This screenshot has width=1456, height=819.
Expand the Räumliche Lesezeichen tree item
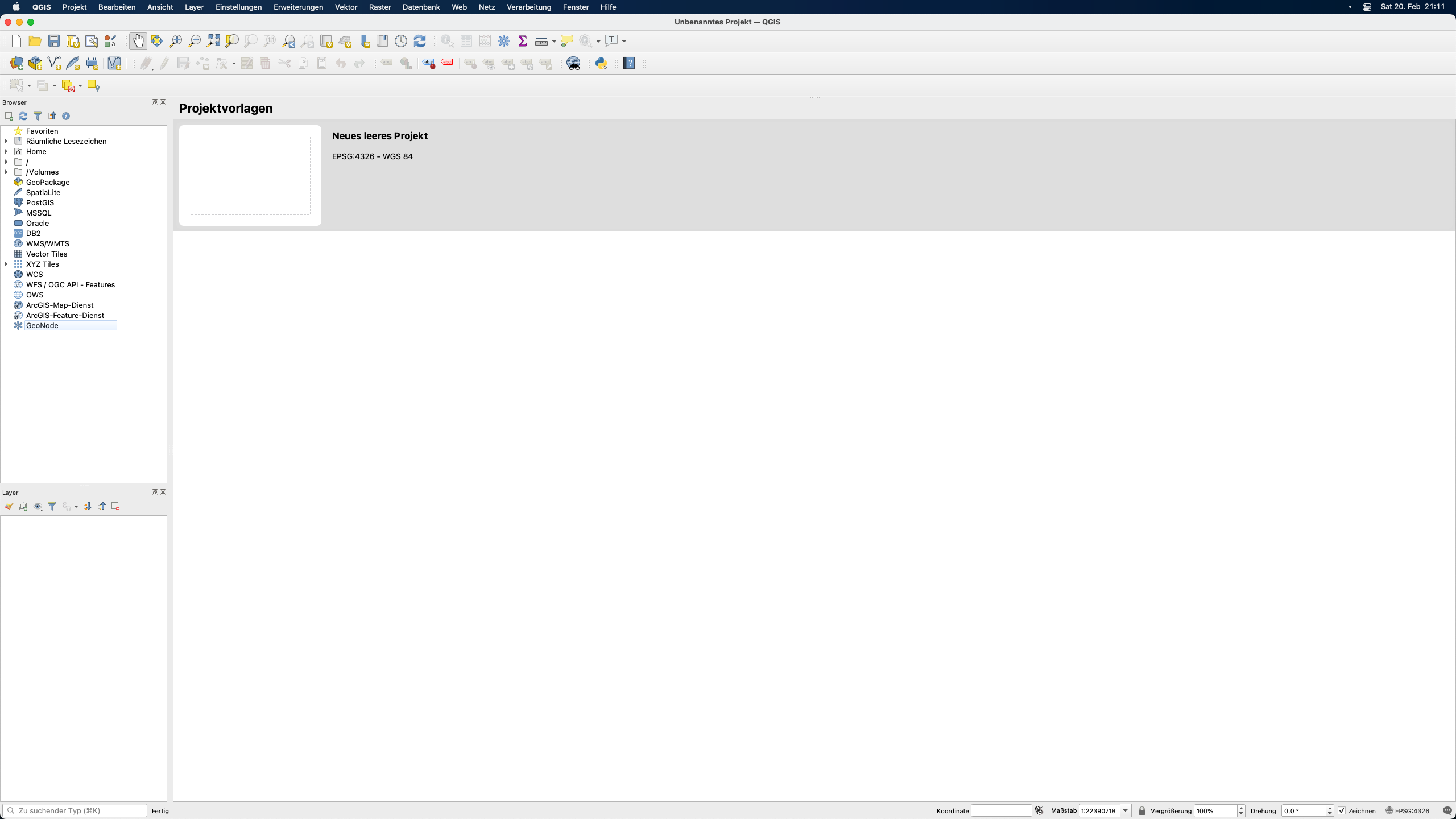pos(6,141)
